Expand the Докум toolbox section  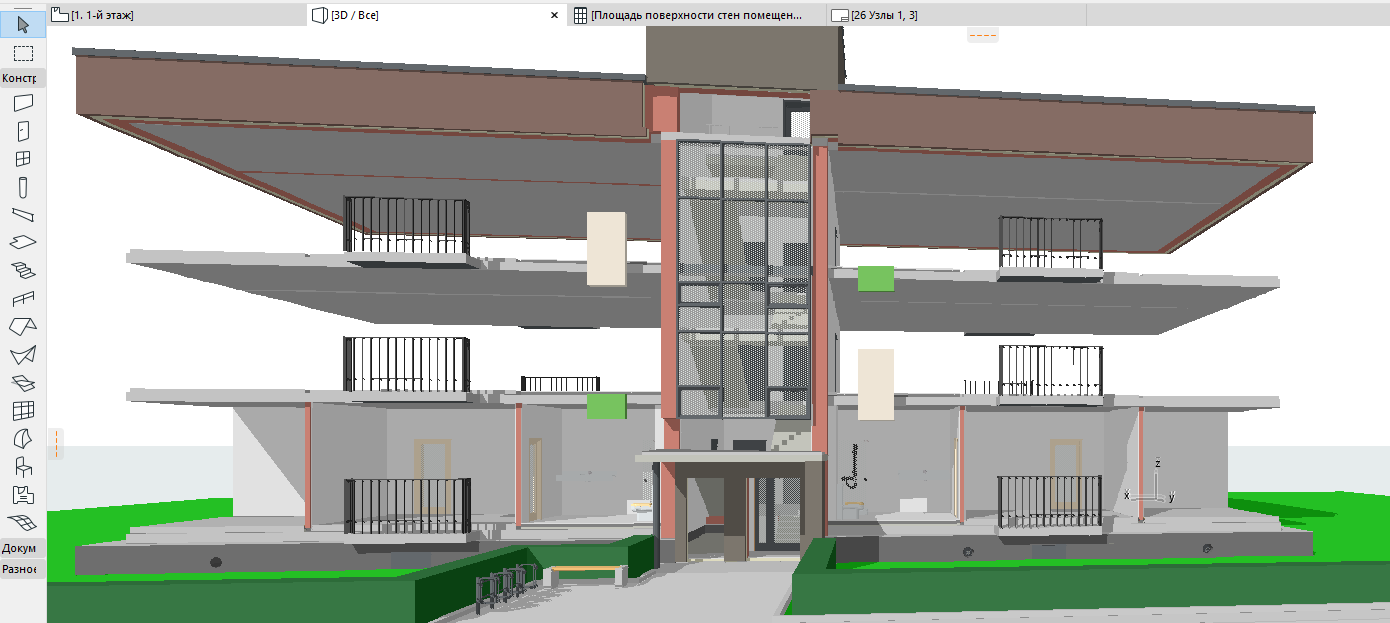(20, 548)
